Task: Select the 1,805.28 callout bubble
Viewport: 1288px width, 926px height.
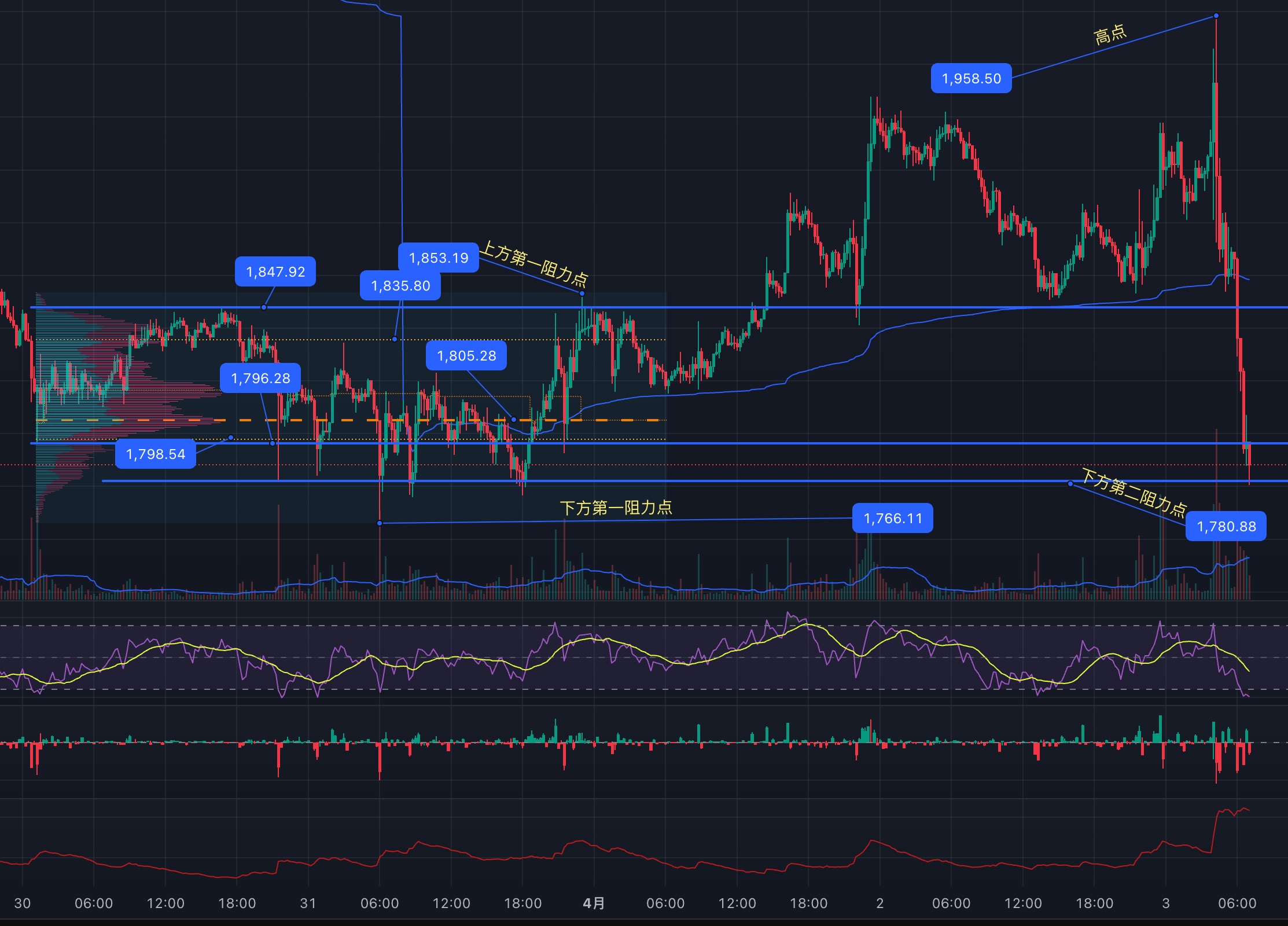Action: 466,355
